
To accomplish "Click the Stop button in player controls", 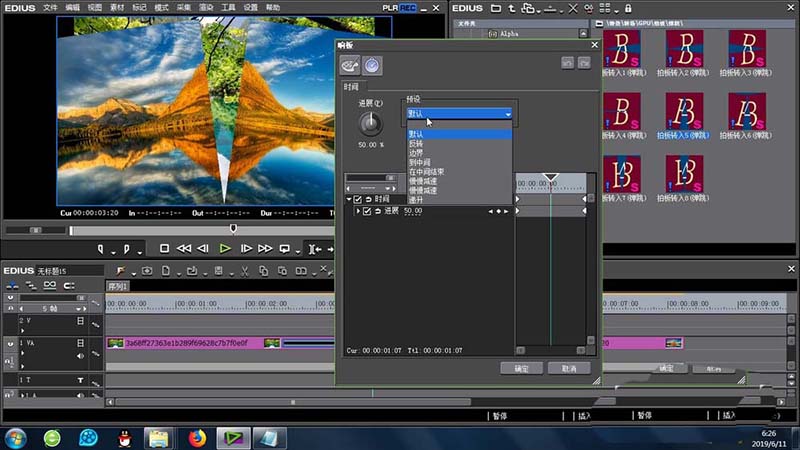I will pos(164,248).
